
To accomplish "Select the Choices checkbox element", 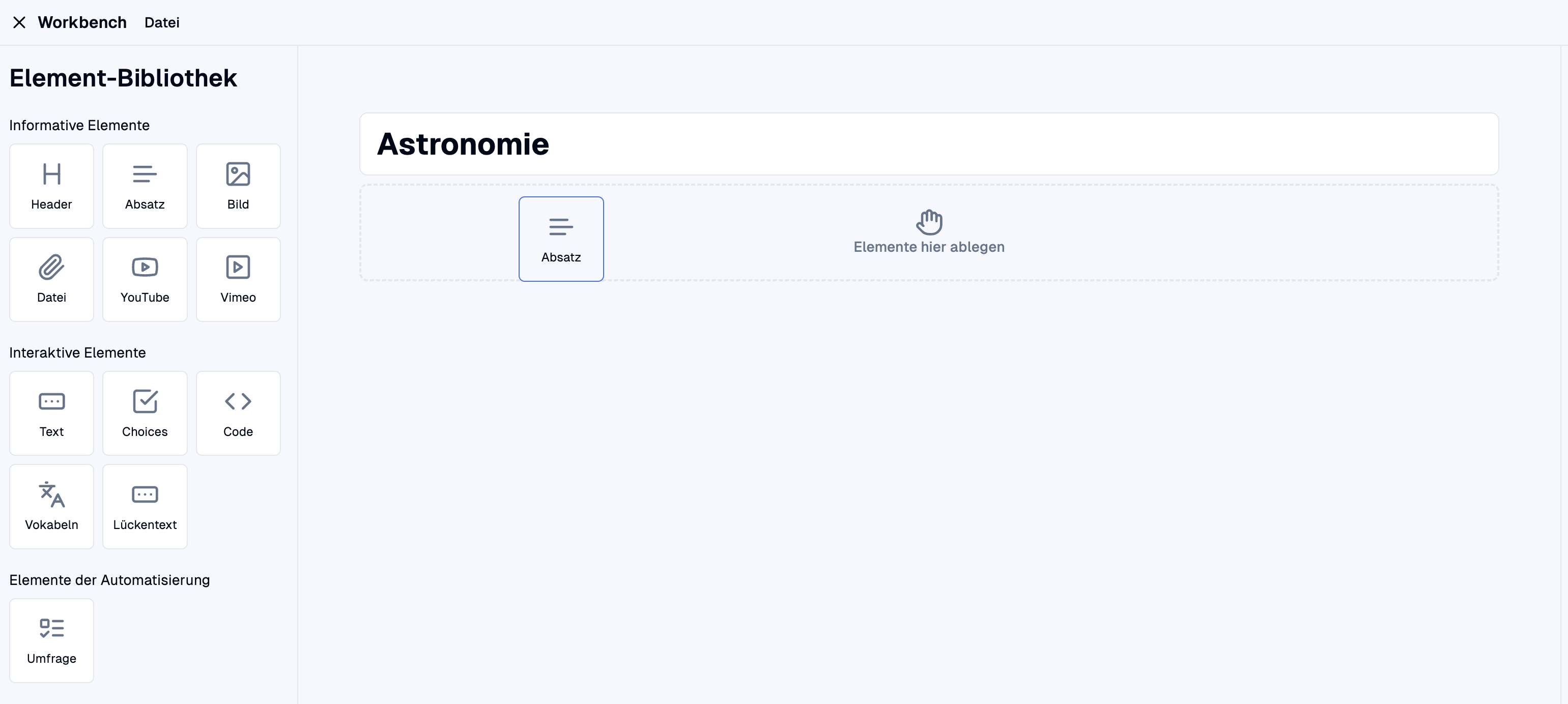I will pyautogui.click(x=145, y=413).
